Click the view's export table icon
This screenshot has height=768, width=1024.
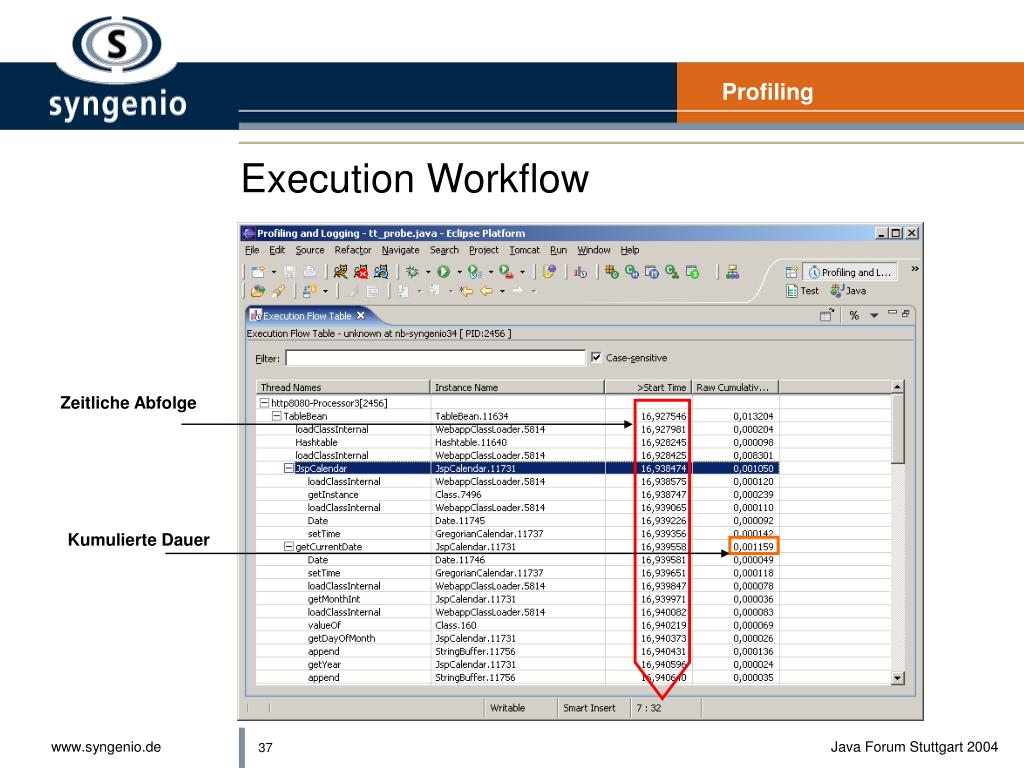tap(827, 315)
